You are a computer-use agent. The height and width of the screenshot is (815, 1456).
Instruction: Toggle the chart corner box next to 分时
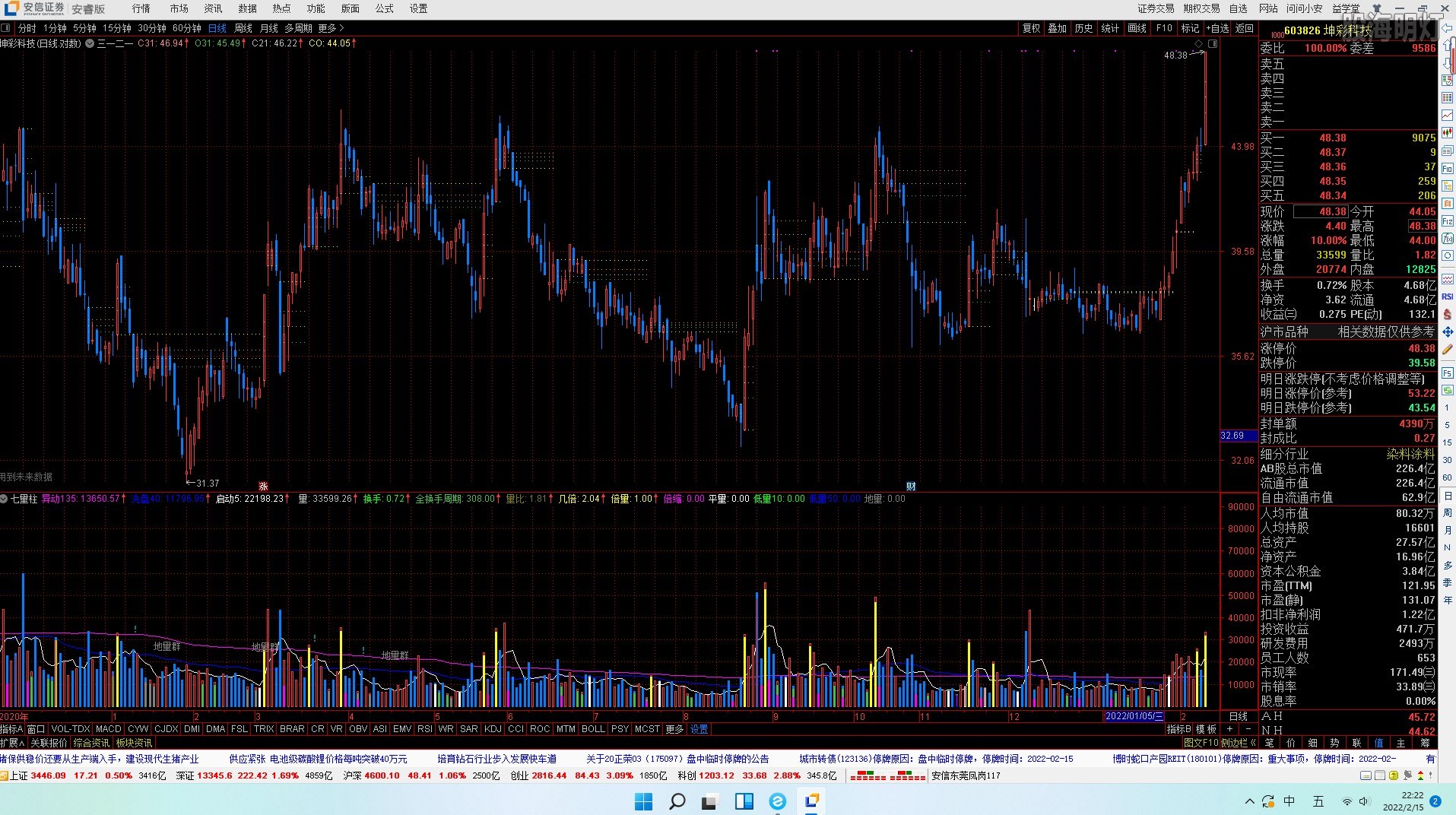pyautogui.click(x=6, y=28)
